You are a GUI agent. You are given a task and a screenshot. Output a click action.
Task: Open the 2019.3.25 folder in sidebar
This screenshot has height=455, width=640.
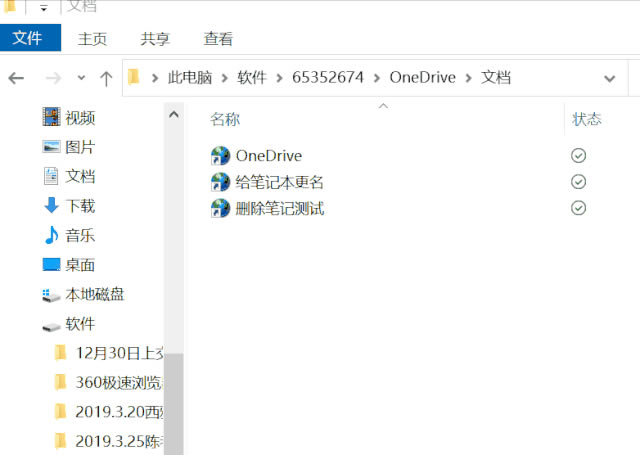(x=119, y=442)
